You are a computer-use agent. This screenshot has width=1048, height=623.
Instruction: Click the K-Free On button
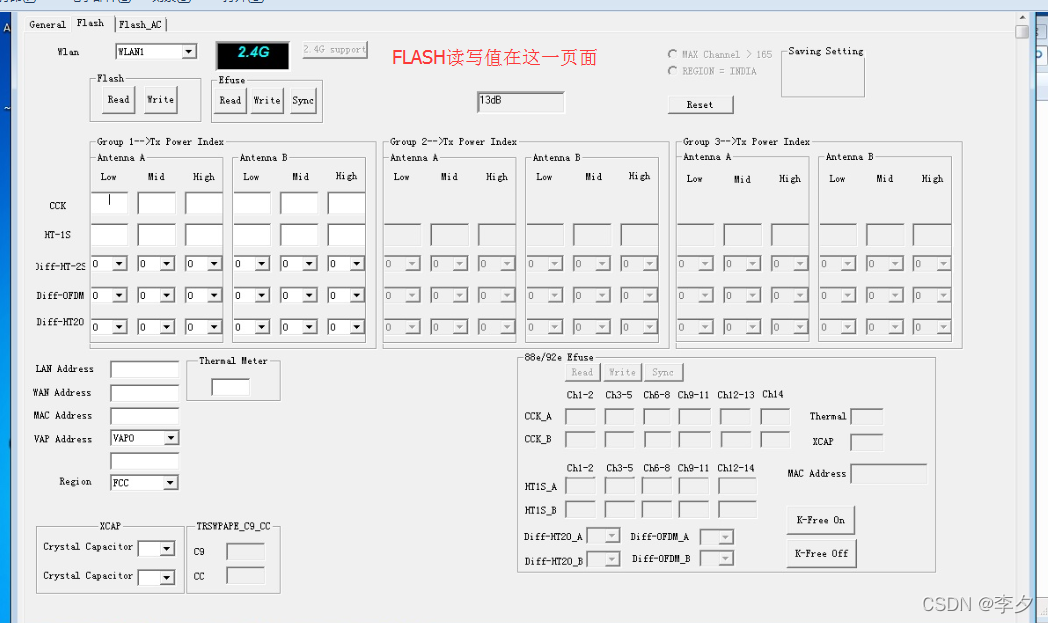[821, 520]
